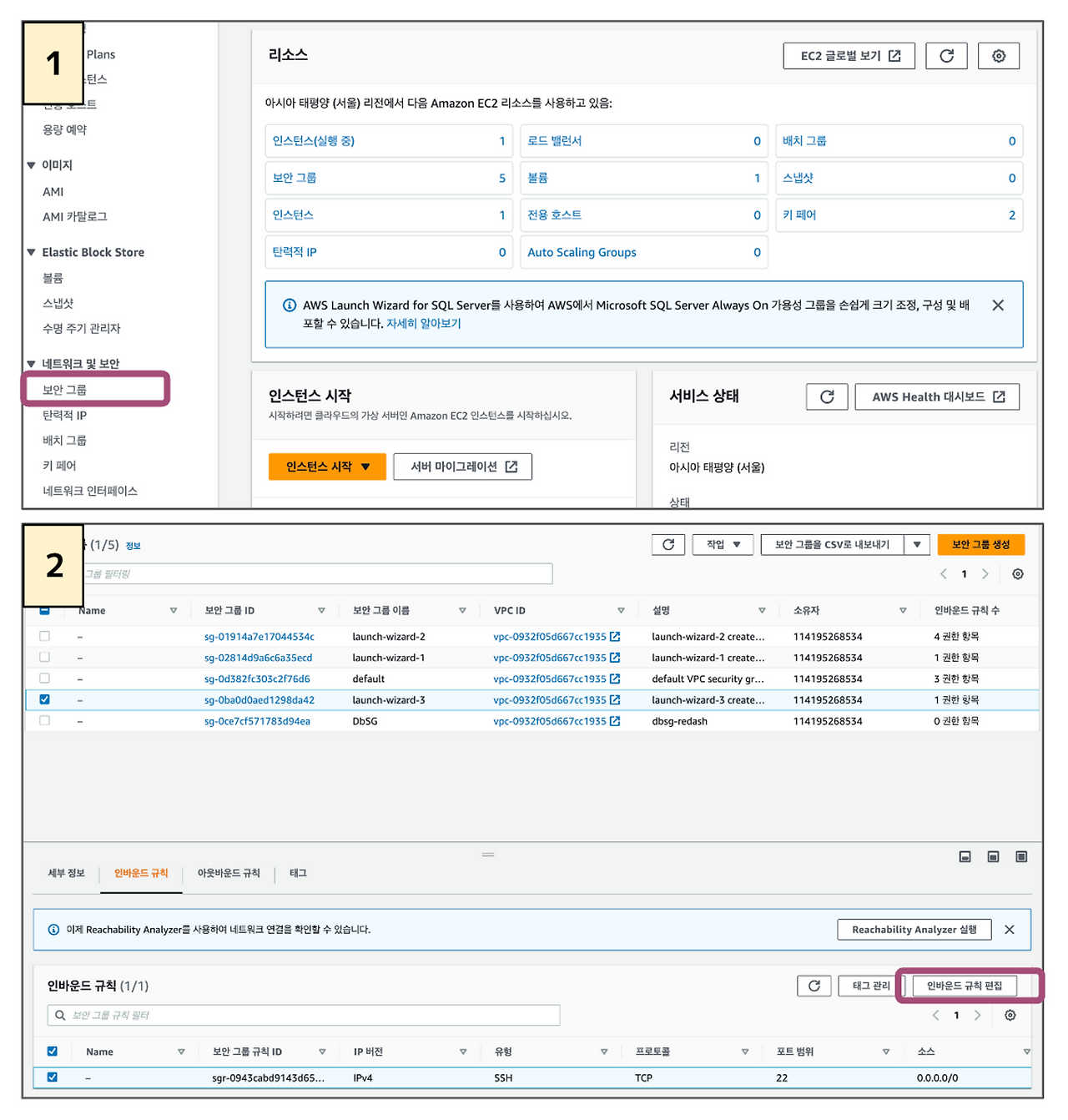Refresh the security groups list beside 작업

(x=668, y=545)
